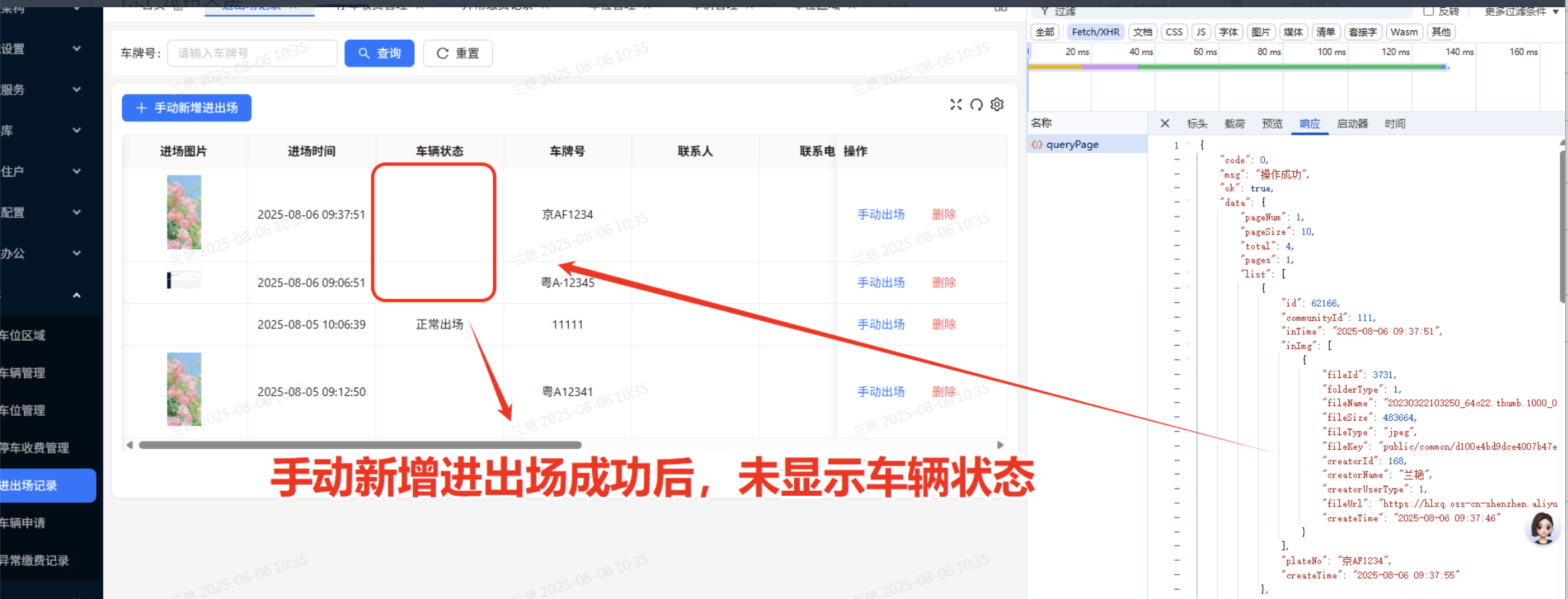Screen dimensions: 1568x599
Task: Select 字体 network filter
Action: point(1228,32)
